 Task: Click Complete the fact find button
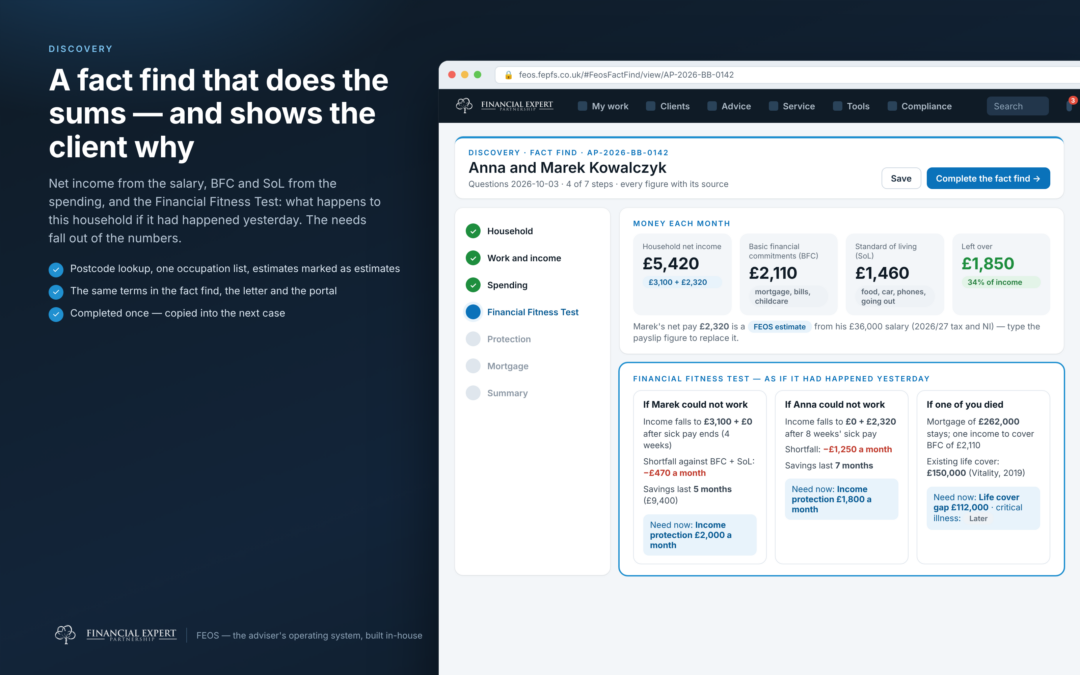click(x=988, y=178)
